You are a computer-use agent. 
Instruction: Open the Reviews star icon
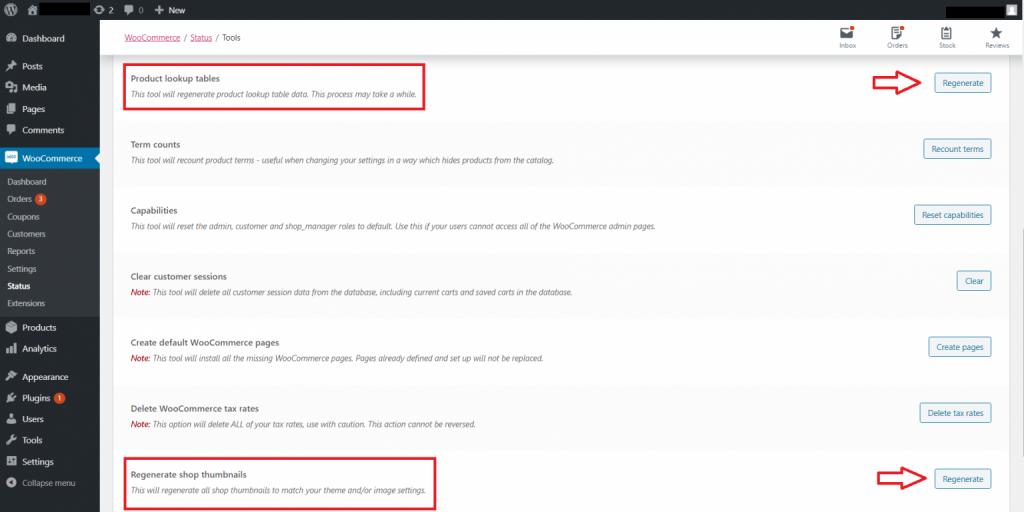click(x=997, y=38)
